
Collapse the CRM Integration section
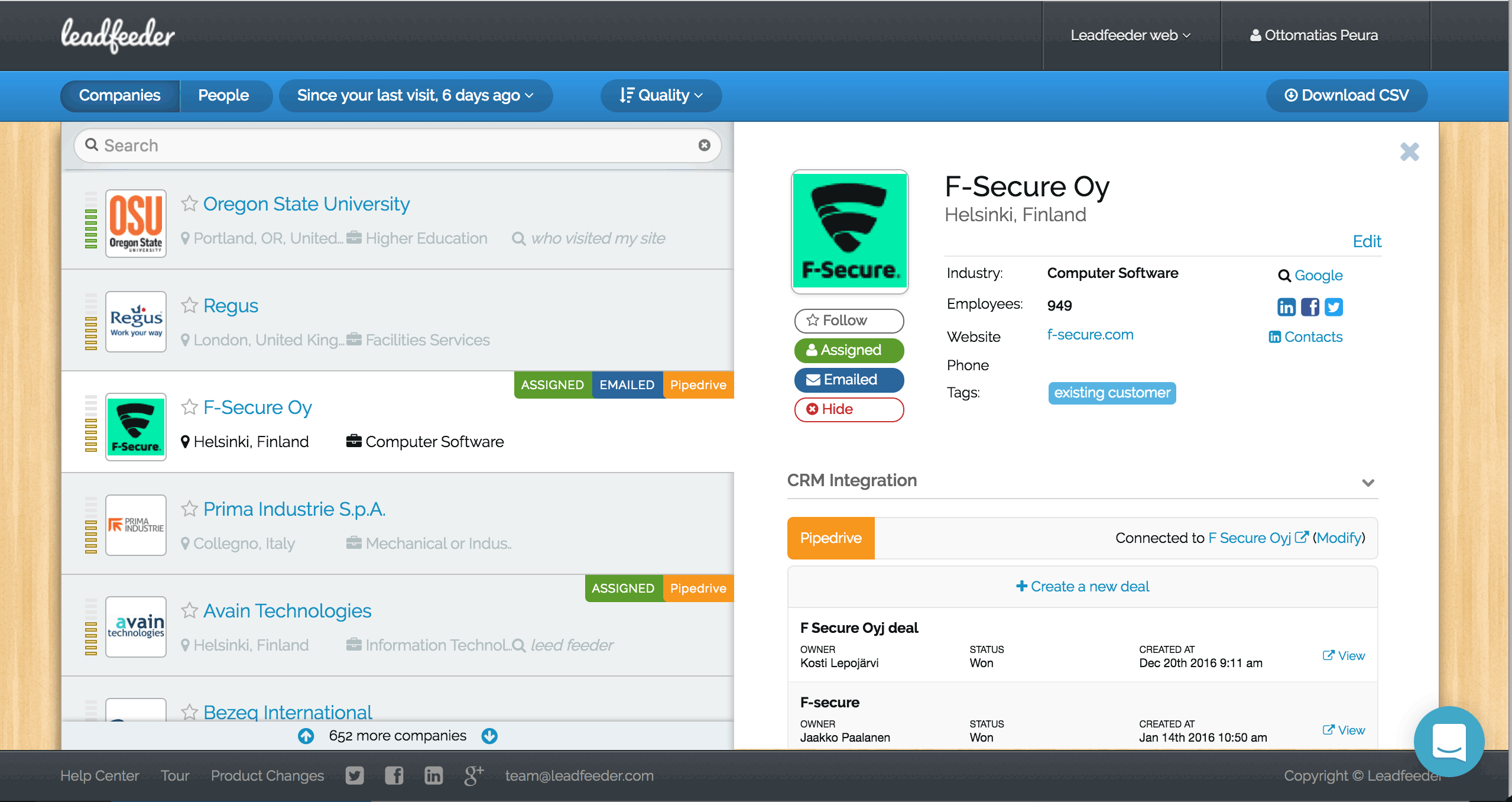[1370, 483]
